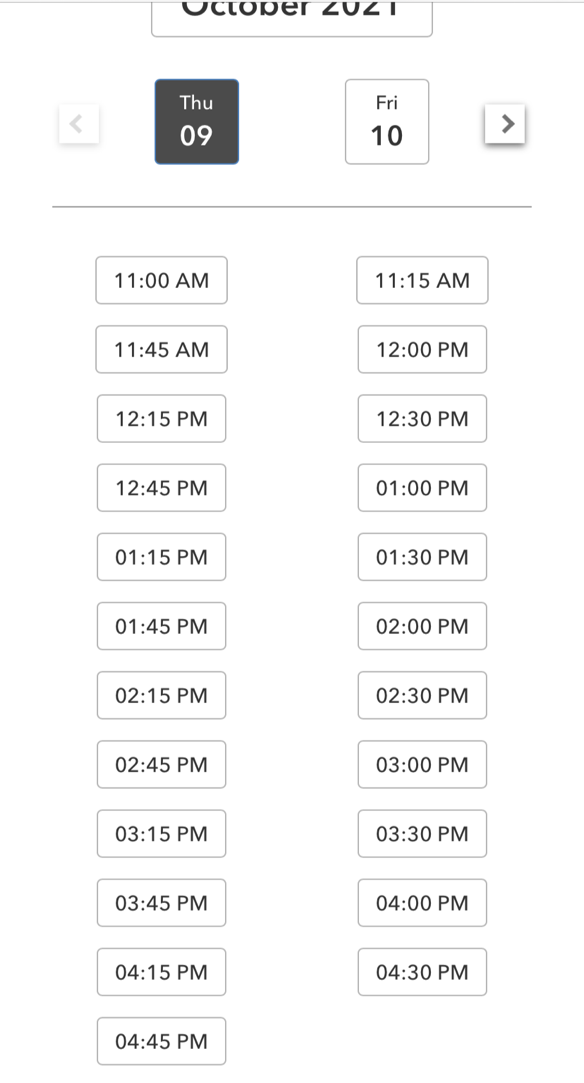Viewport: 584px width, 1083px height.
Task: Select the 02:00 PM time slot
Action: pos(422,626)
